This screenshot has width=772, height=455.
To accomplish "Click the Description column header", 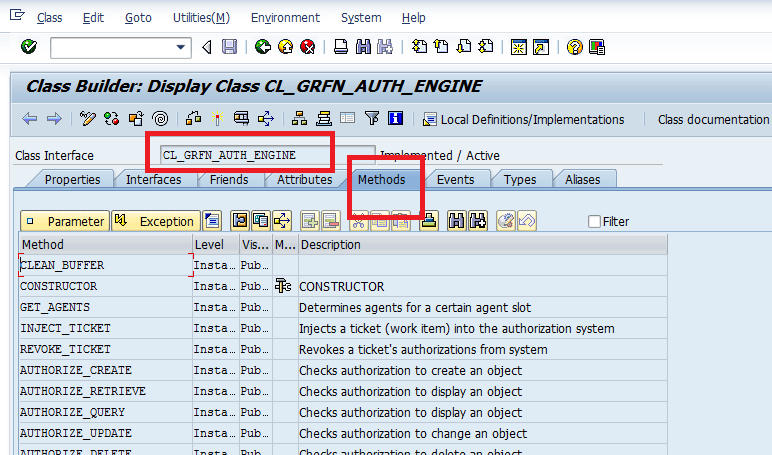I will coord(482,244).
